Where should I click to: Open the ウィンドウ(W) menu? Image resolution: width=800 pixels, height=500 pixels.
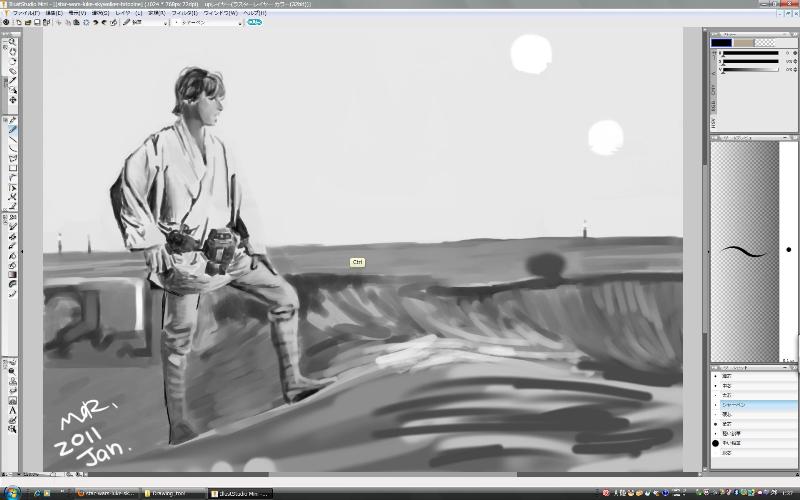coord(220,13)
